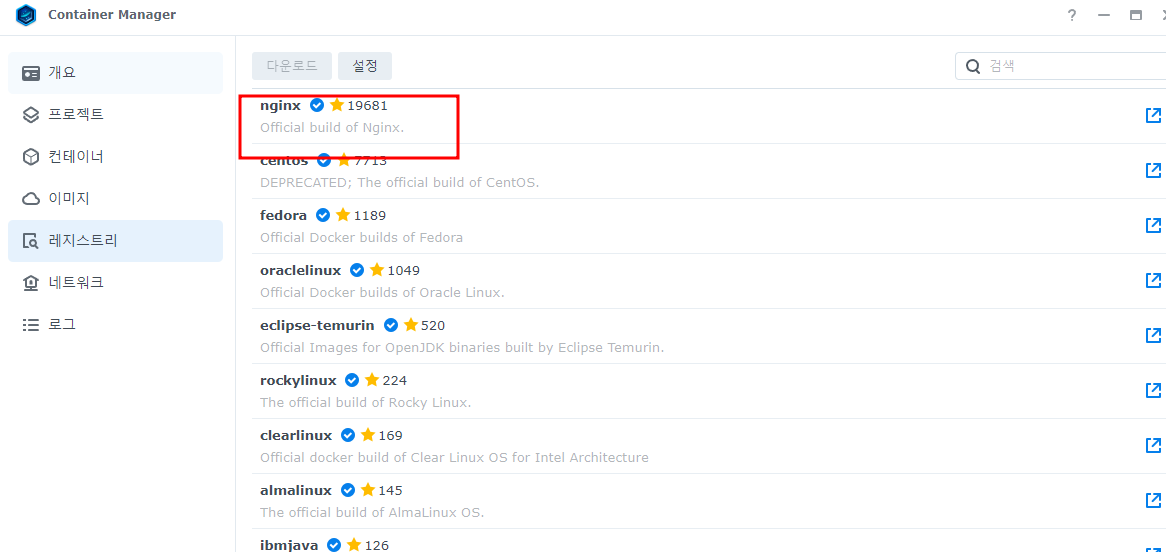Image resolution: width=1166 pixels, height=552 pixels.
Task: Click the 다운로드 button
Action: click(292, 65)
